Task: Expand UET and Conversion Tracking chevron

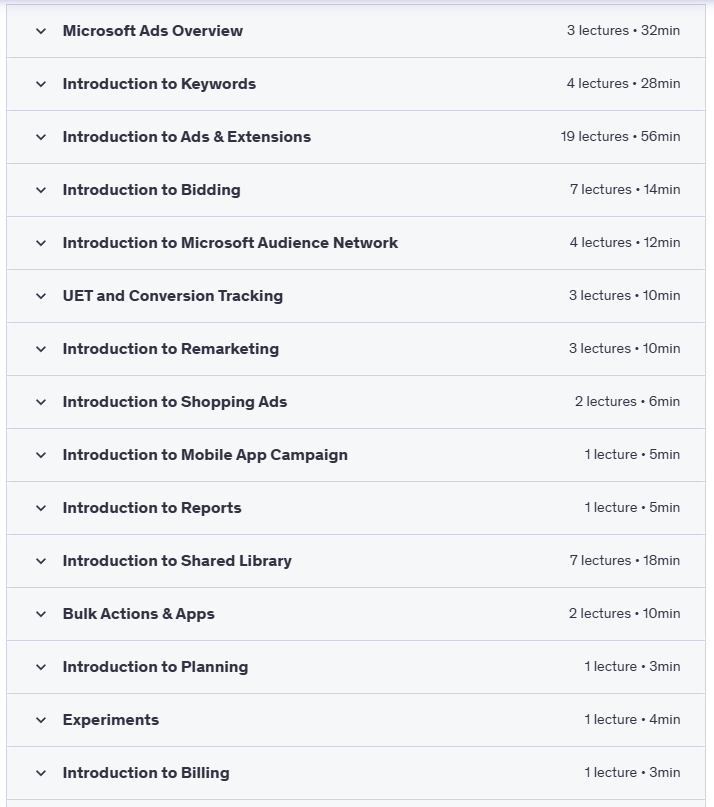Action: pyautogui.click(x=41, y=296)
